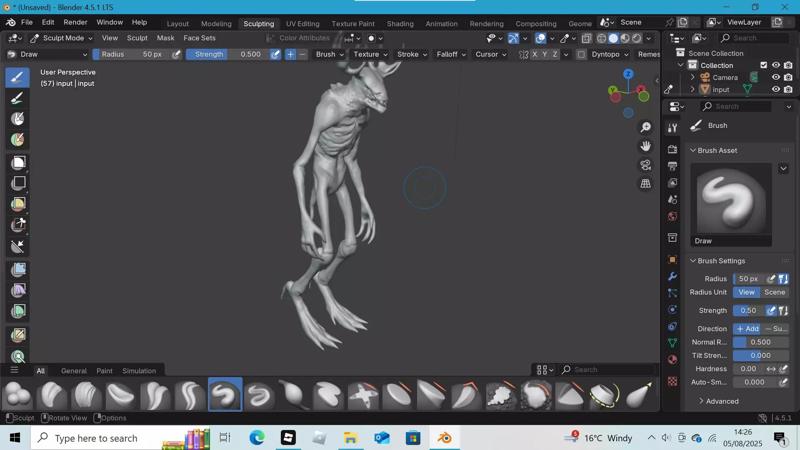Click the zoom magnifier viewport gizmo
The image size is (800, 450).
coord(646,127)
